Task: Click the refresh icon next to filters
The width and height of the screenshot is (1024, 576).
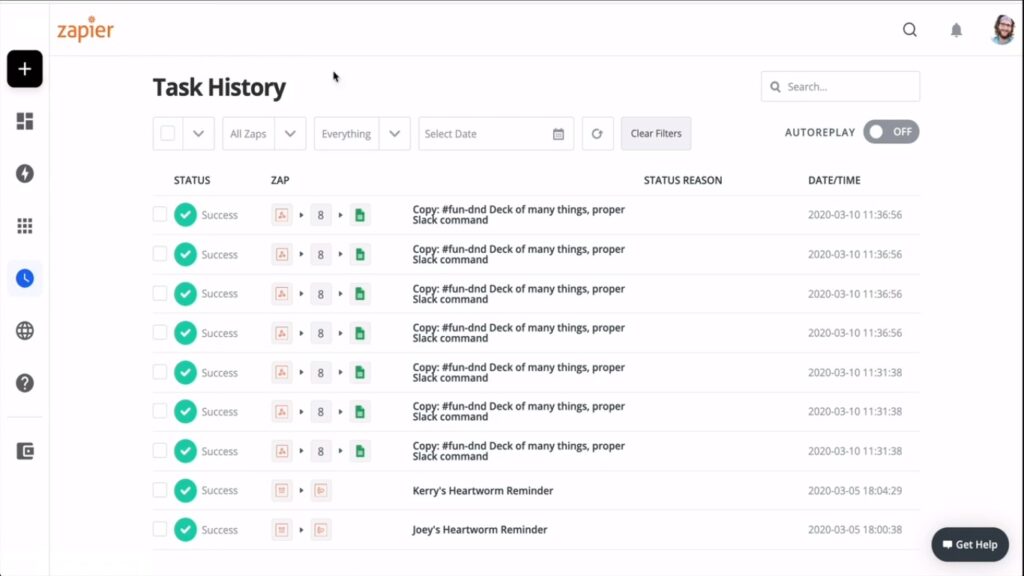Action: pos(597,133)
